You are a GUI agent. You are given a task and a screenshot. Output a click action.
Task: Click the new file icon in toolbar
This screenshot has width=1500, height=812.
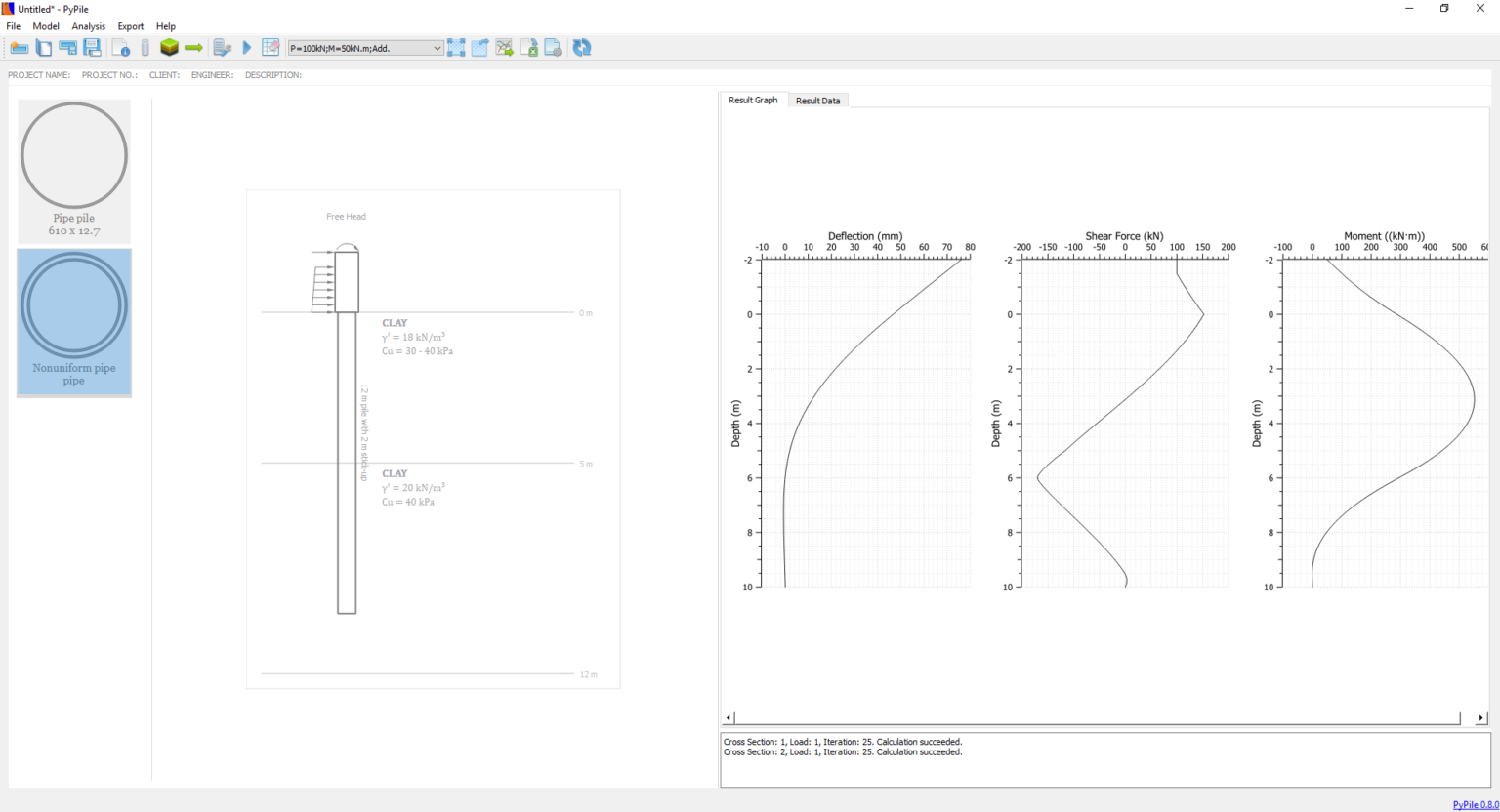(44, 48)
